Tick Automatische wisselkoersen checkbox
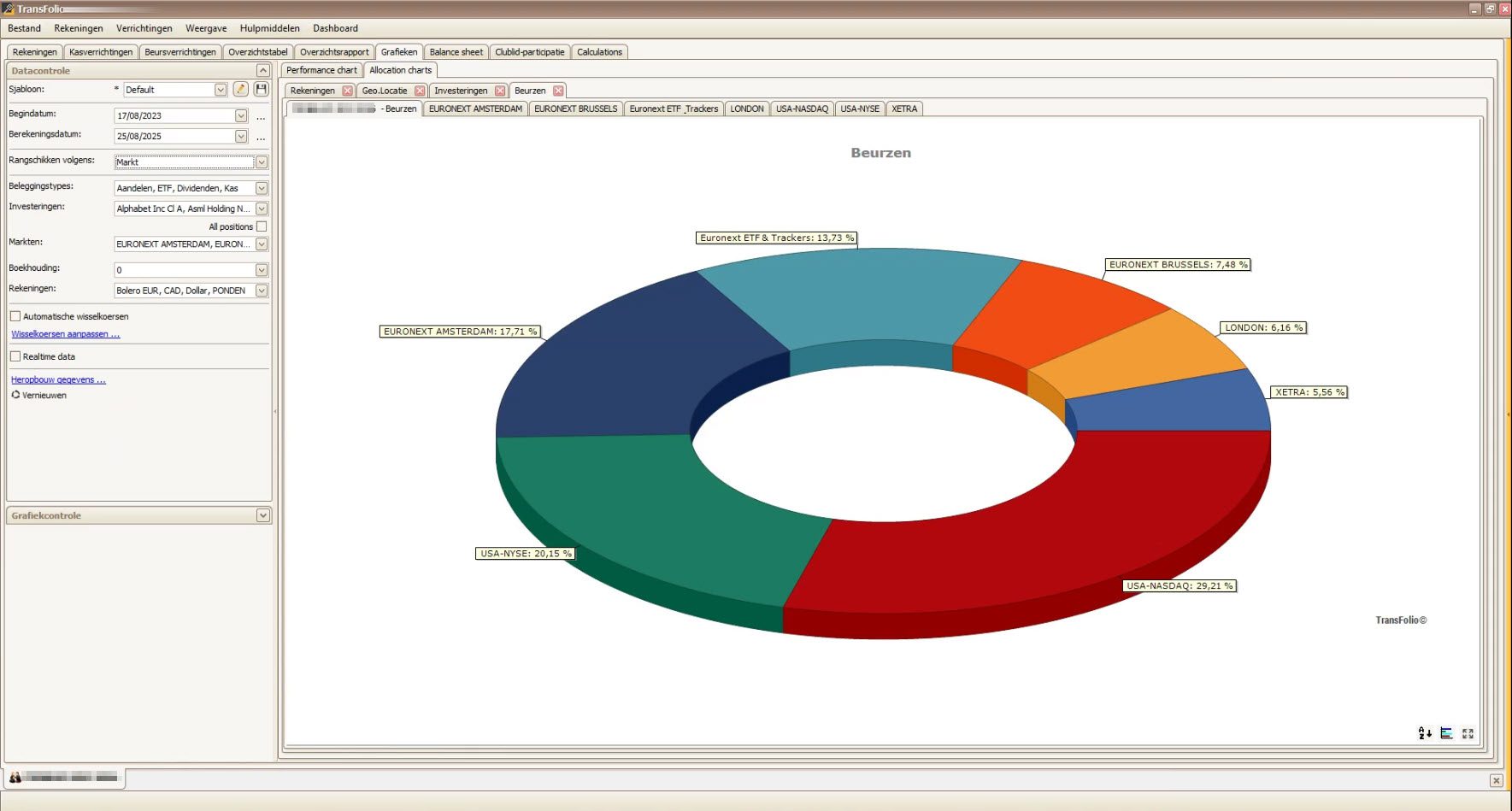 15,316
